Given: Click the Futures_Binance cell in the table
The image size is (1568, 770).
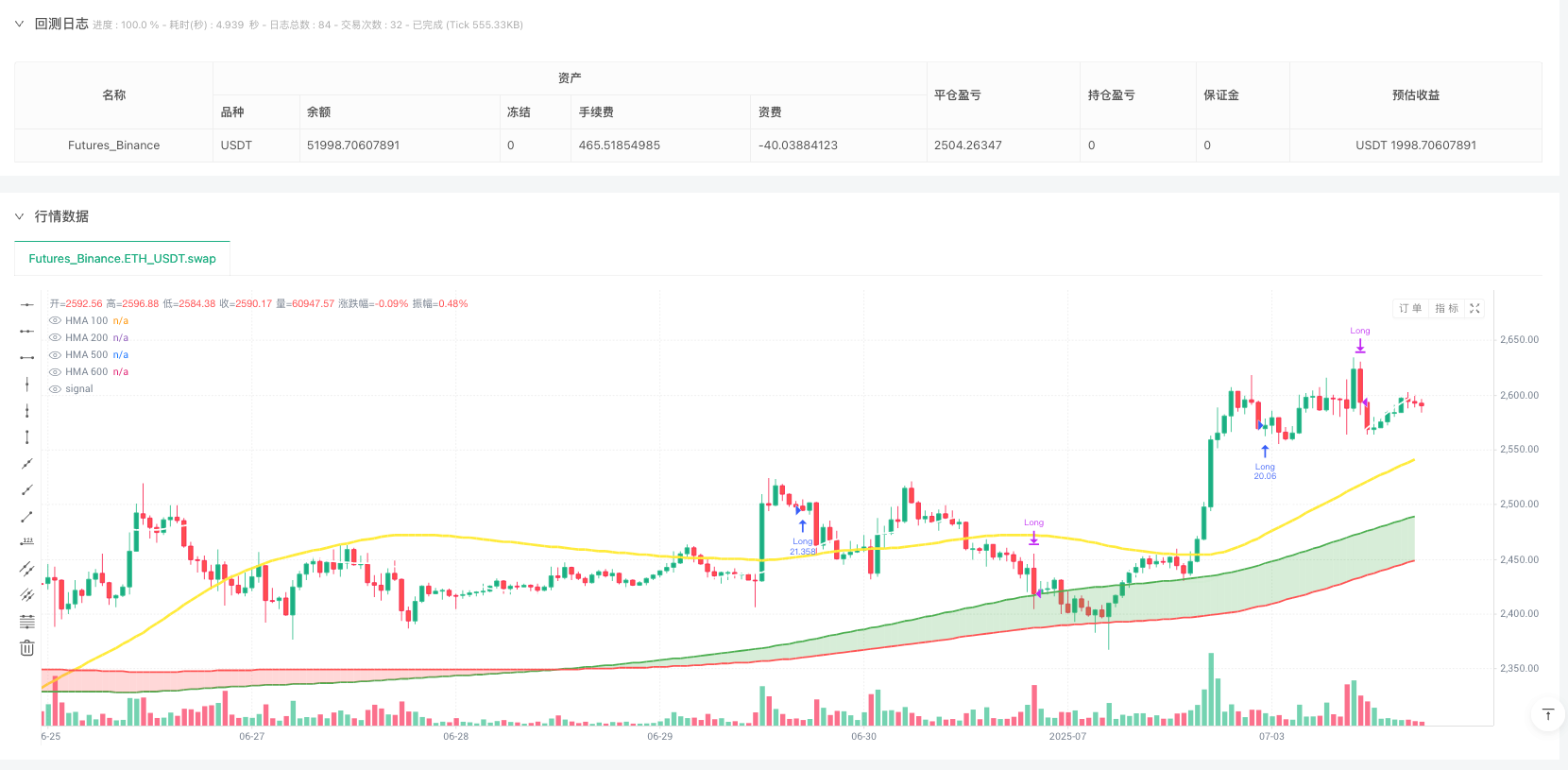Looking at the screenshot, I should tap(113, 145).
